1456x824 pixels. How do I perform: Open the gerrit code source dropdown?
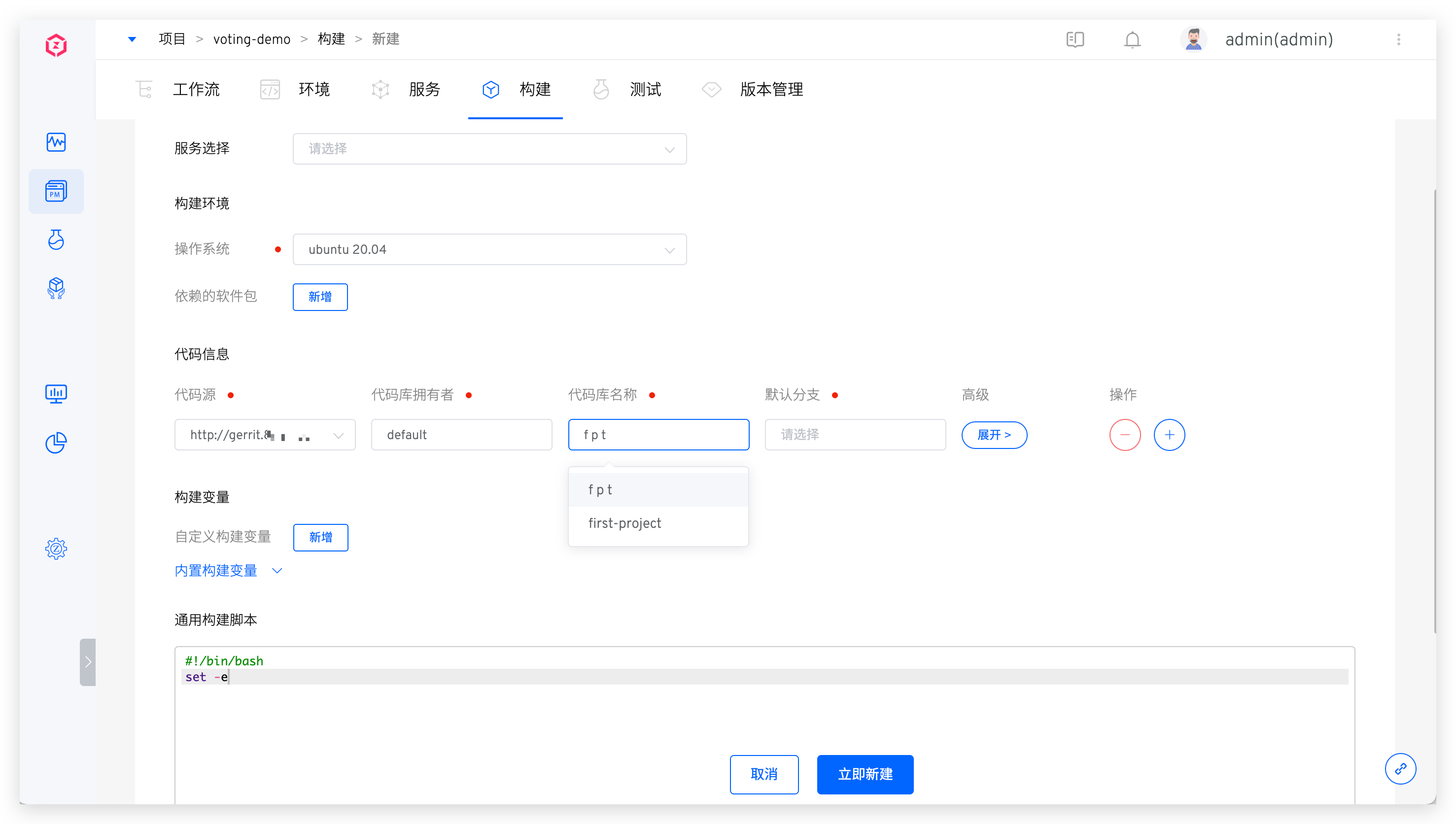click(x=265, y=435)
